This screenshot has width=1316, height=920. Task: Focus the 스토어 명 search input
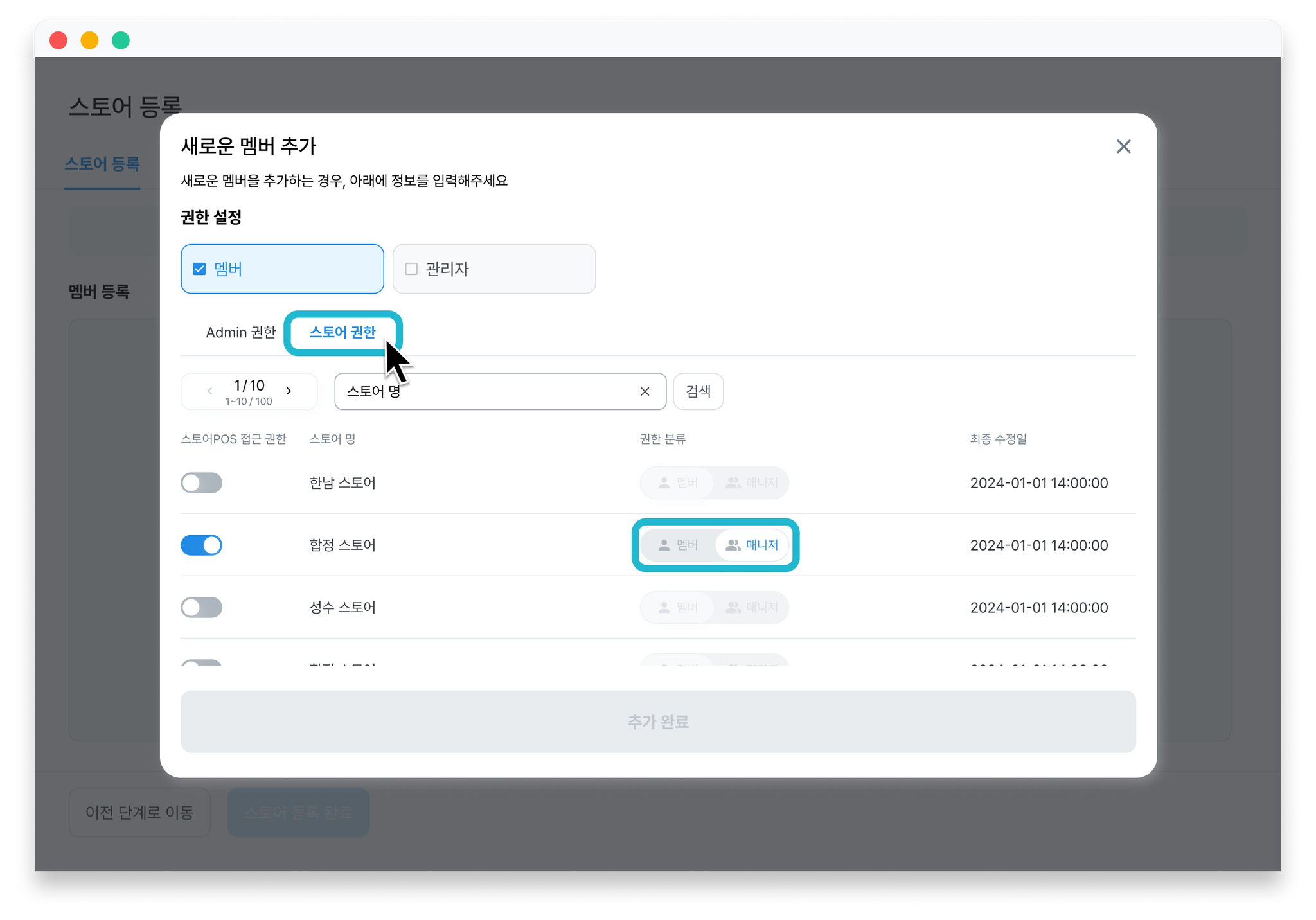500,391
